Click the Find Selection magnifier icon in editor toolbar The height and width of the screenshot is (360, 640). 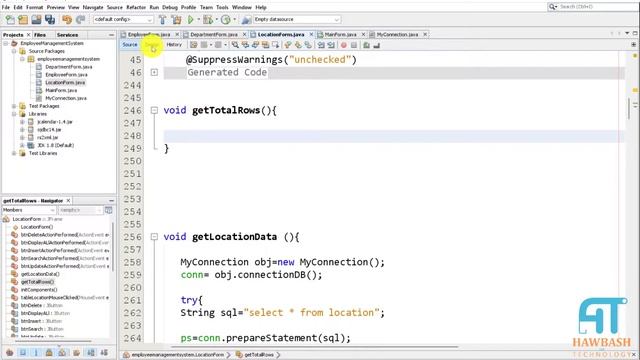[x=236, y=45]
